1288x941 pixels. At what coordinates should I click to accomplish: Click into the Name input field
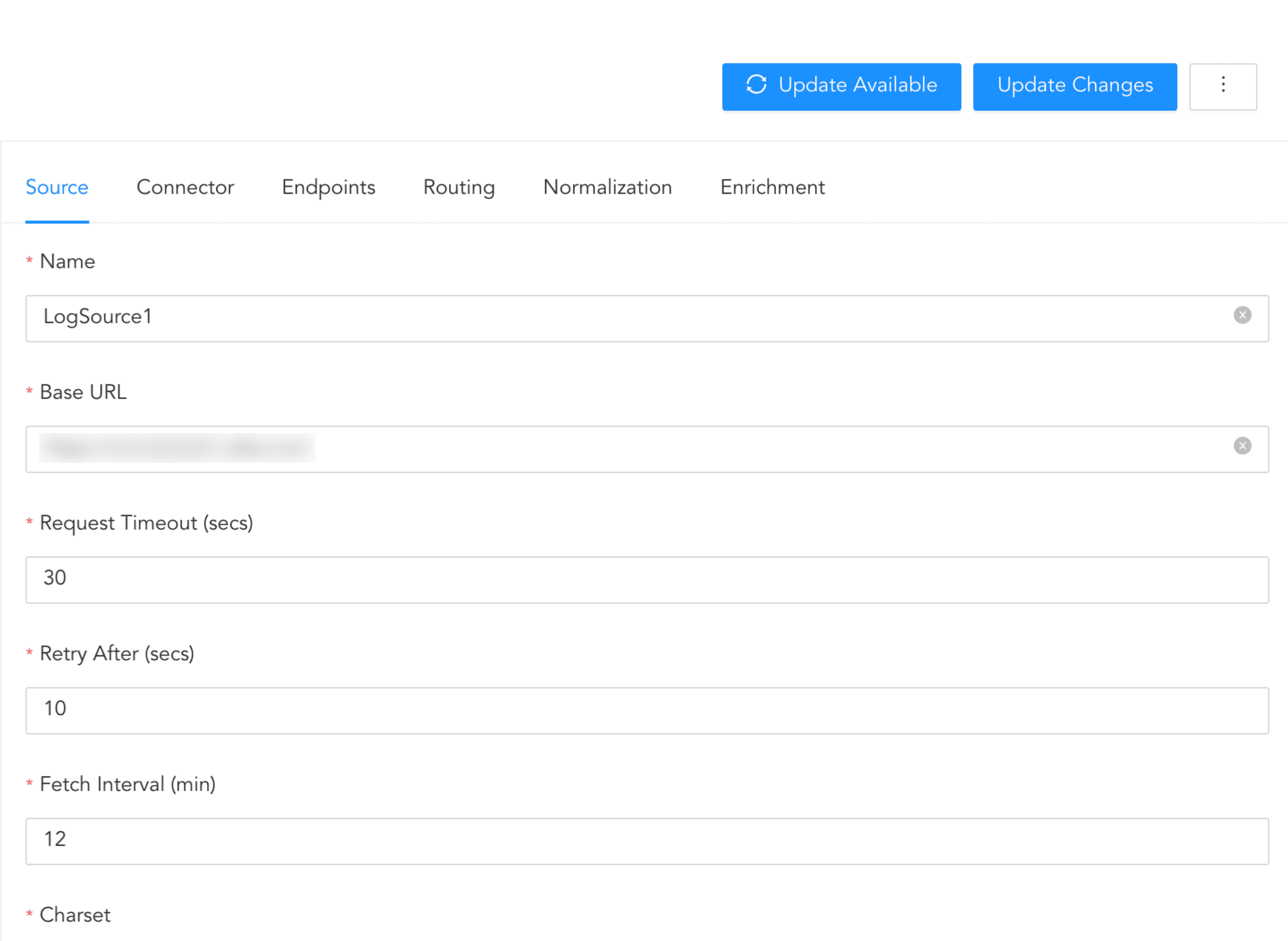[x=626, y=318]
